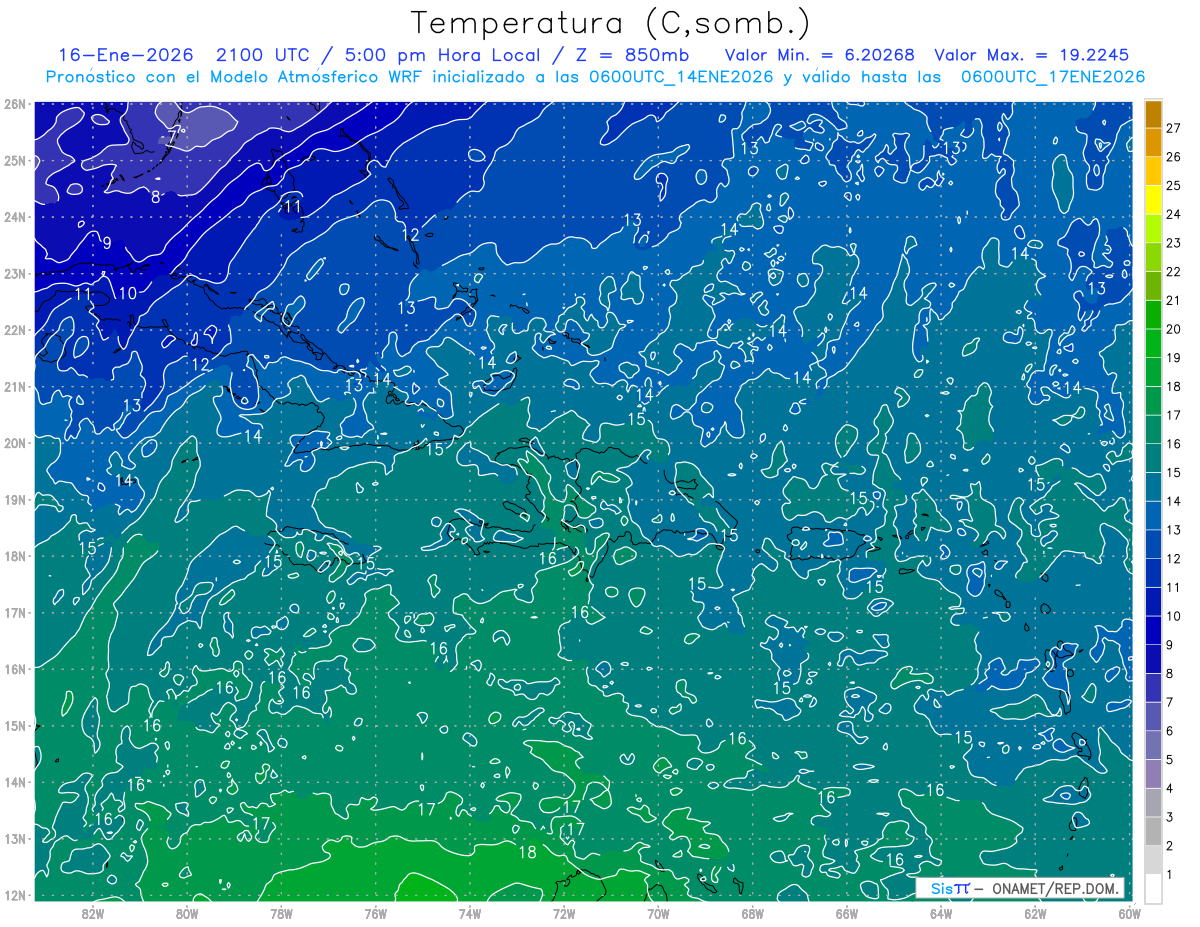Click colorbar label '21'

pyautogui.click(x=1173, y=300)
